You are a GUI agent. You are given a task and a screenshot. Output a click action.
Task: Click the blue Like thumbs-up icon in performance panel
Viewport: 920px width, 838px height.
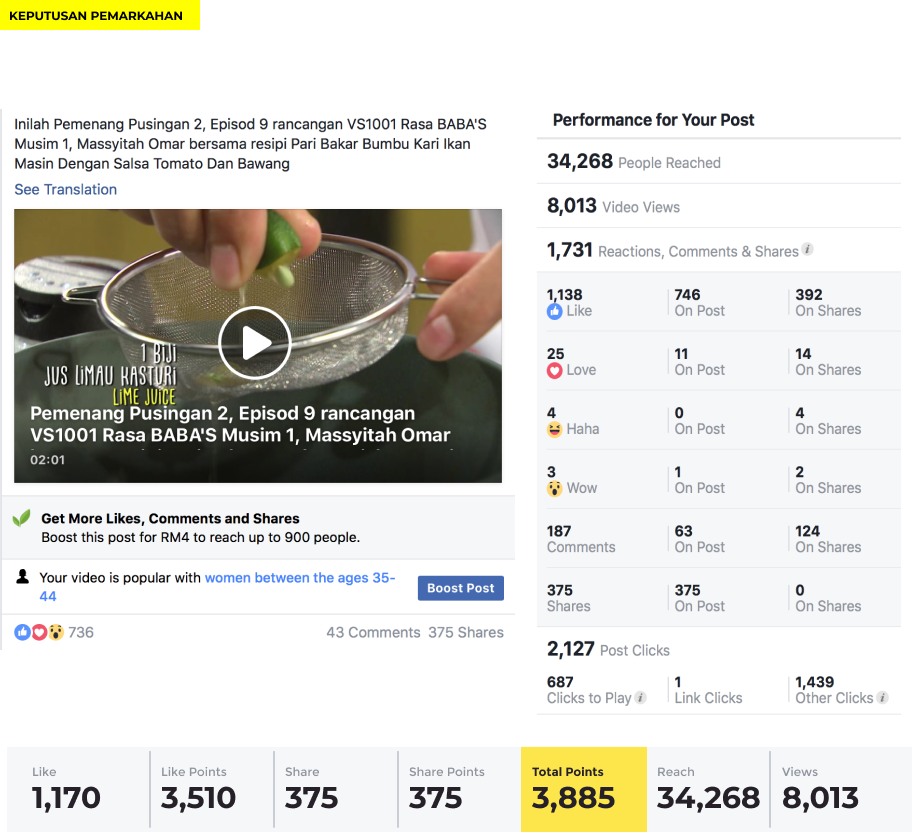(x=554, y=312)
